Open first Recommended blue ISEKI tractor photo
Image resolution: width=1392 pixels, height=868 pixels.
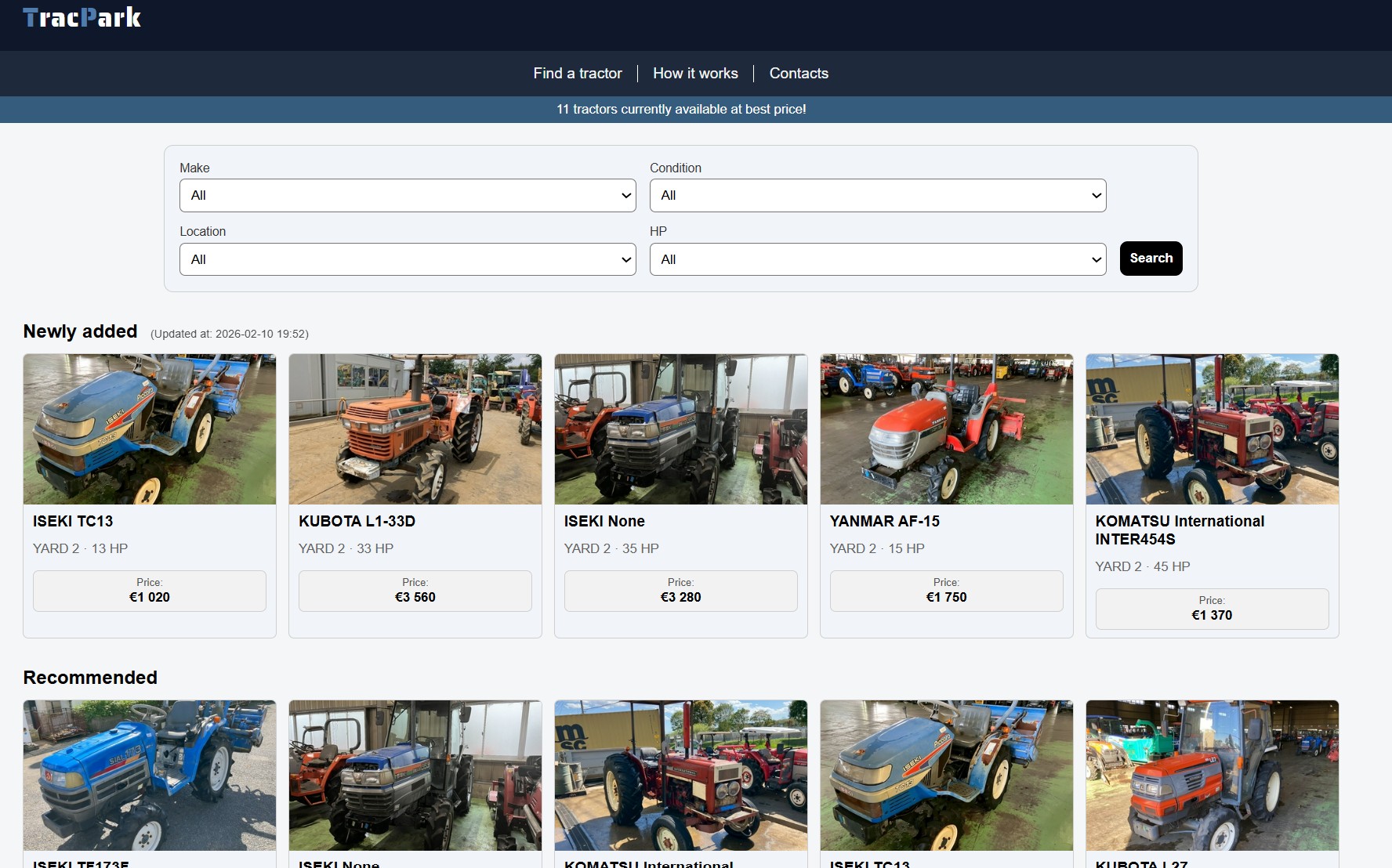click(x=150, y=776)
